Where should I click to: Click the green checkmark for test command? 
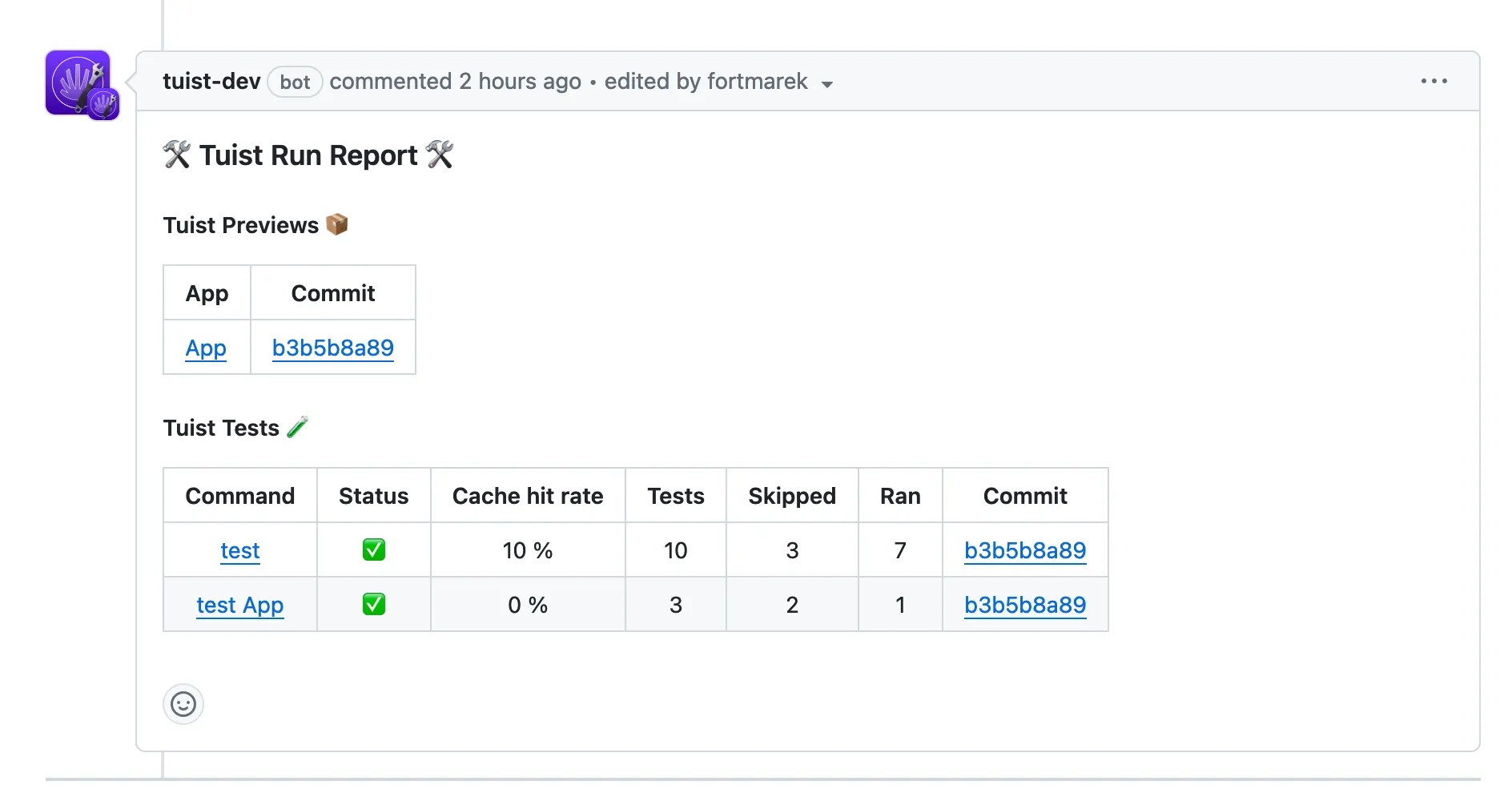[373, 549]
